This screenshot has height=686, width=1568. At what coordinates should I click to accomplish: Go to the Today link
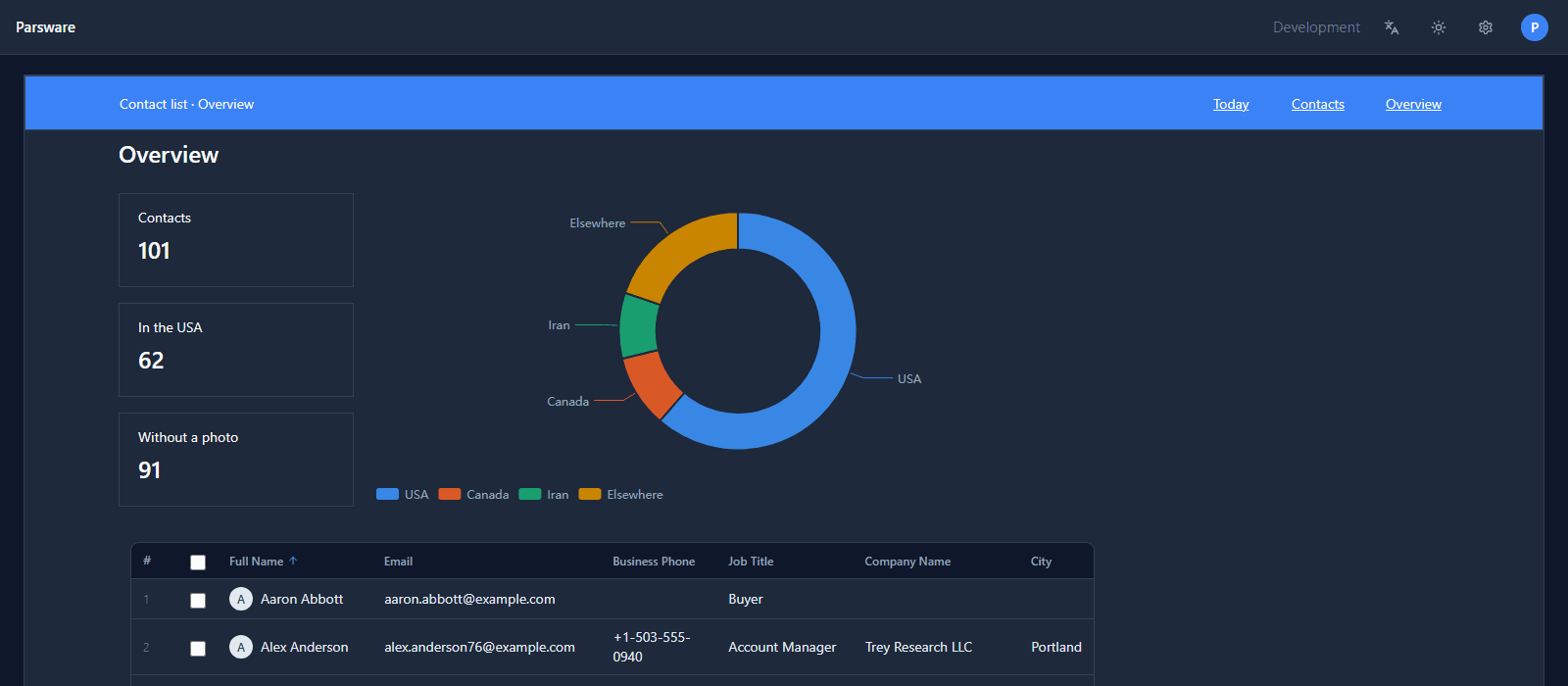coord(1231,104)
